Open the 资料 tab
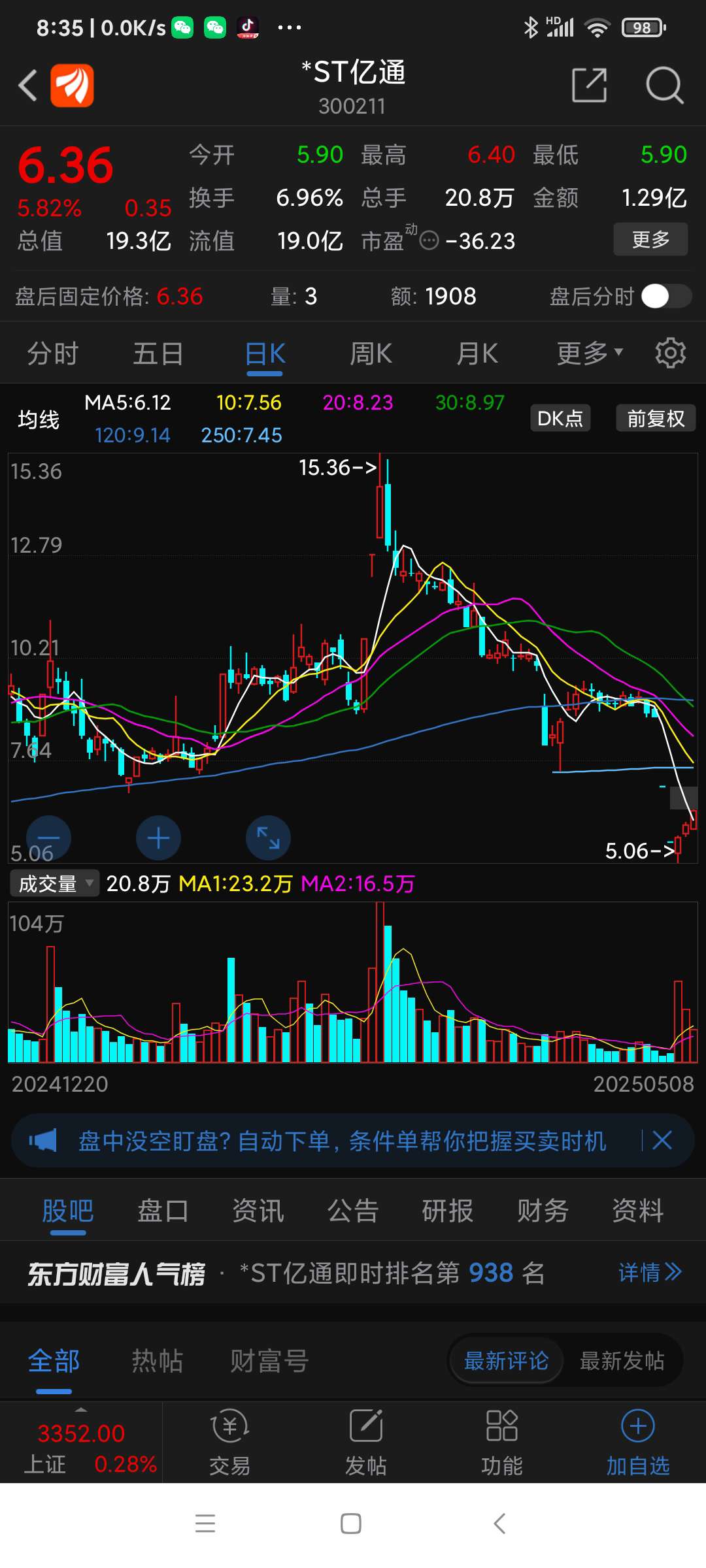 (x=638, y=1211)
